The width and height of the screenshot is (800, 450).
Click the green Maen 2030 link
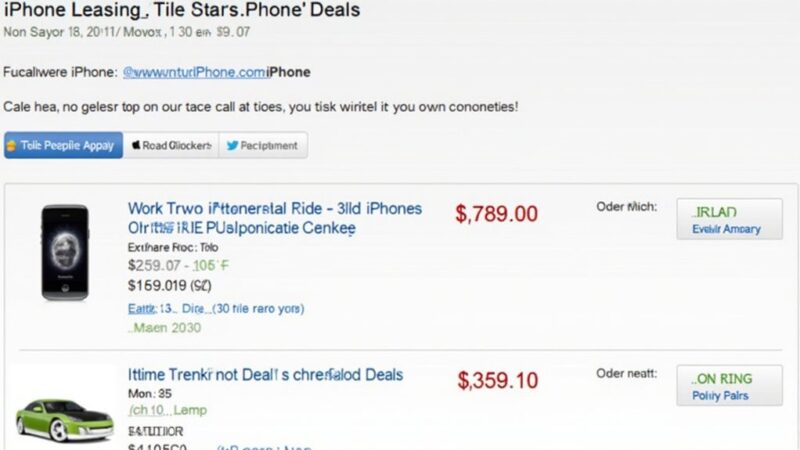(165, 327)
